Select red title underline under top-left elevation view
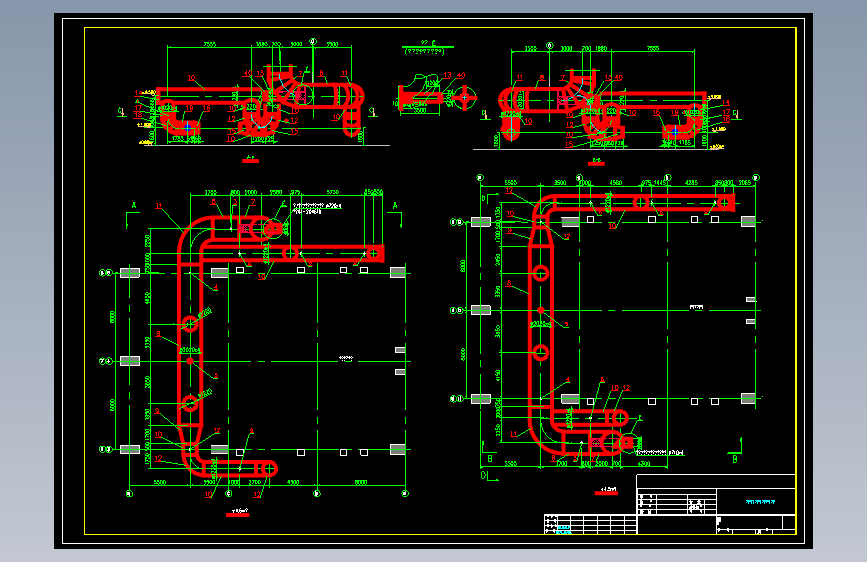 click(x=250, y=161)
